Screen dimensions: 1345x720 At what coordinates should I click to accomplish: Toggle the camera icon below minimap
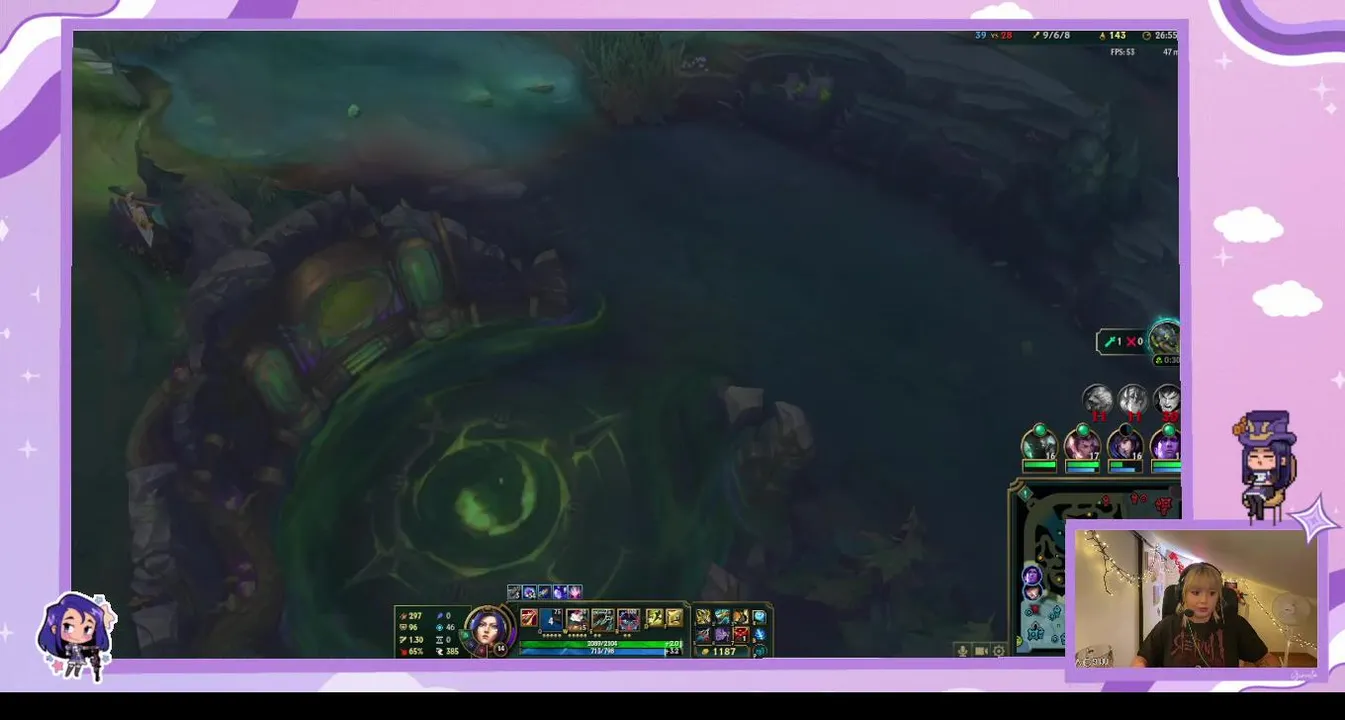(981, 651)
